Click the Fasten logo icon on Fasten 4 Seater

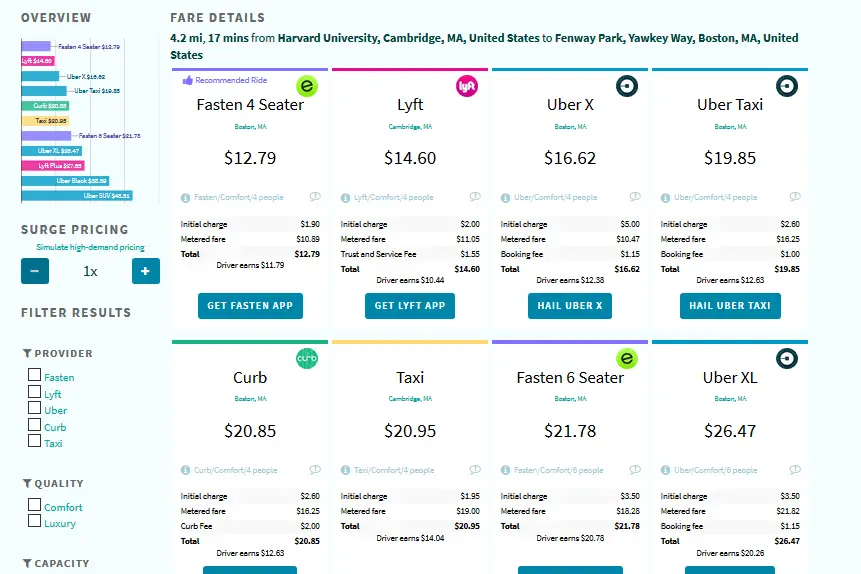(307, 86)
